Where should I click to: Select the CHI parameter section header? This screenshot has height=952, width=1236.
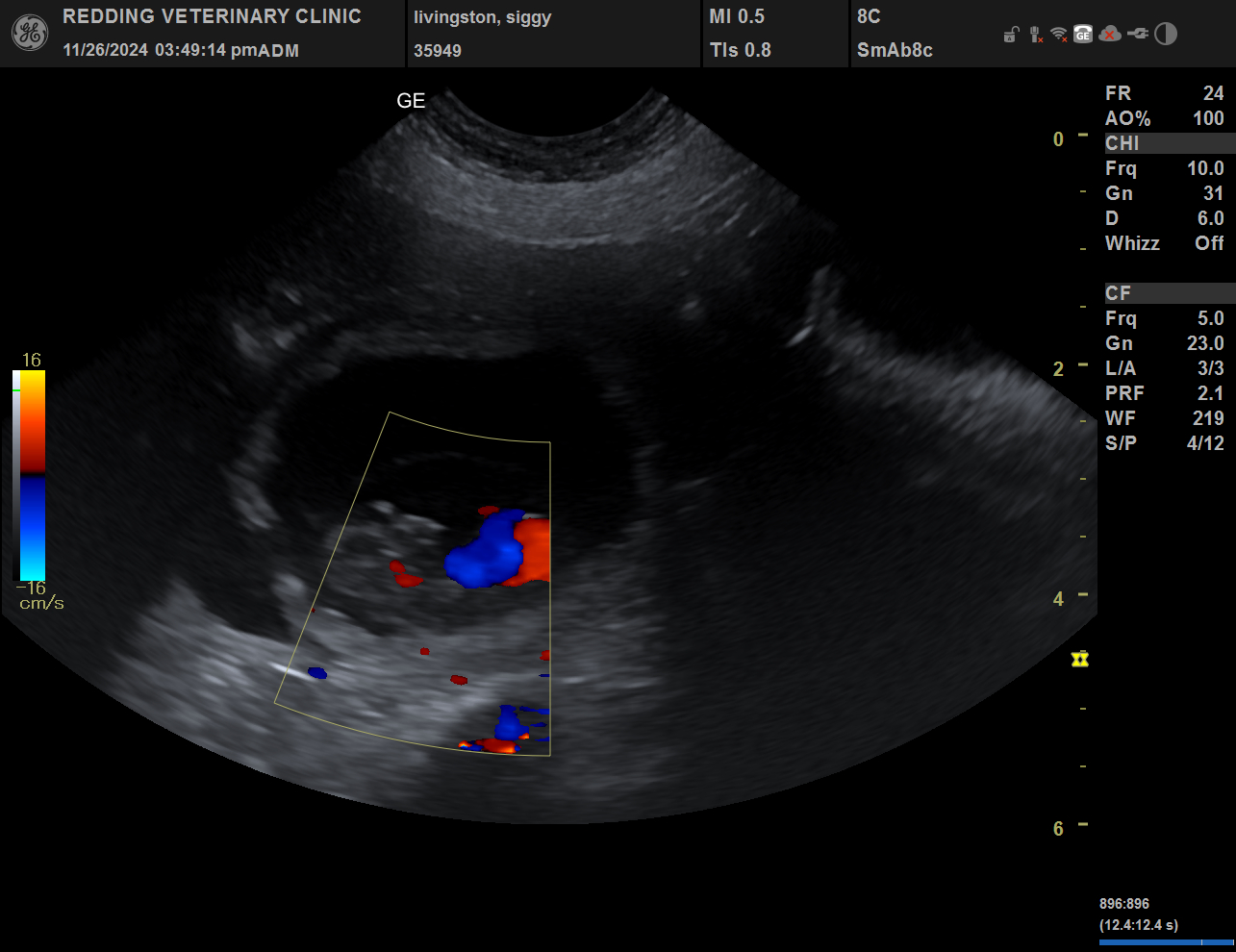tap(1170, 143)
